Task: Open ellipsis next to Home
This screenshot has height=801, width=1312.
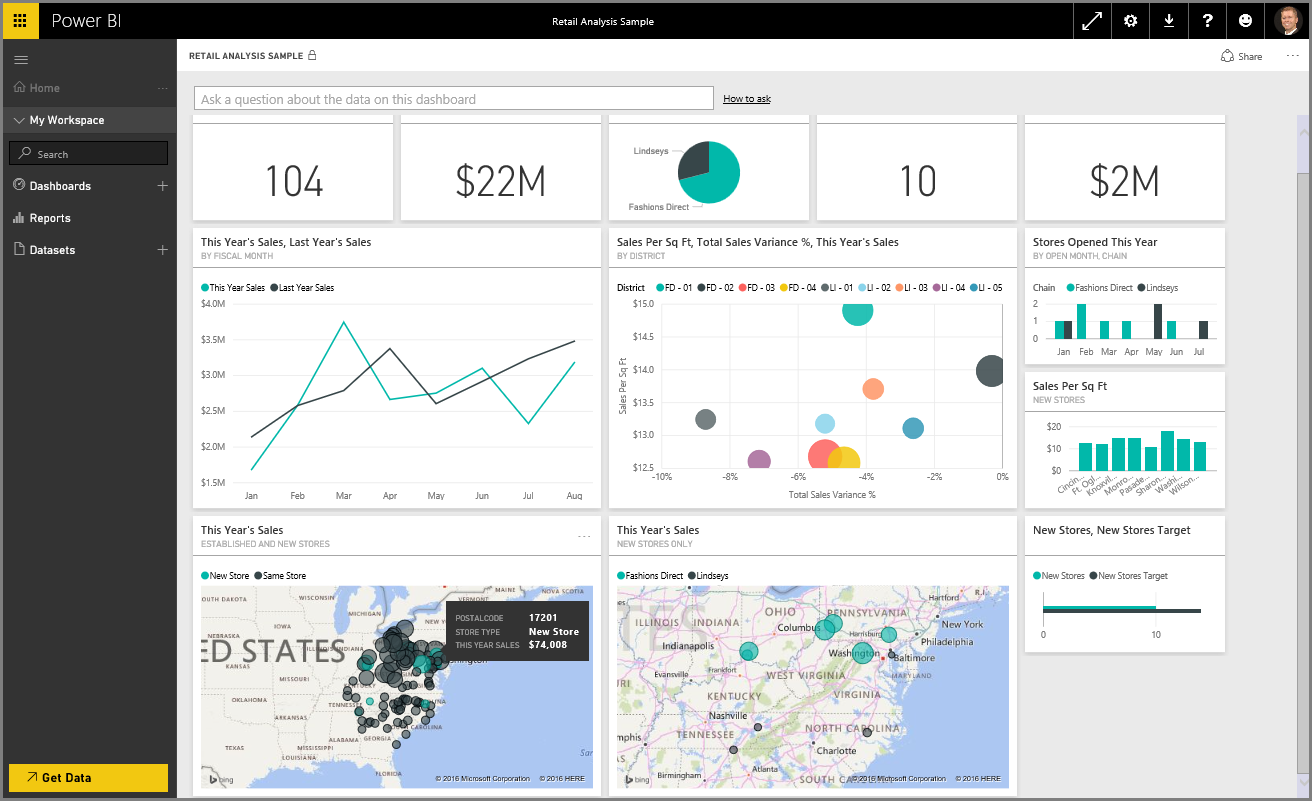Action: click(163, 88)
